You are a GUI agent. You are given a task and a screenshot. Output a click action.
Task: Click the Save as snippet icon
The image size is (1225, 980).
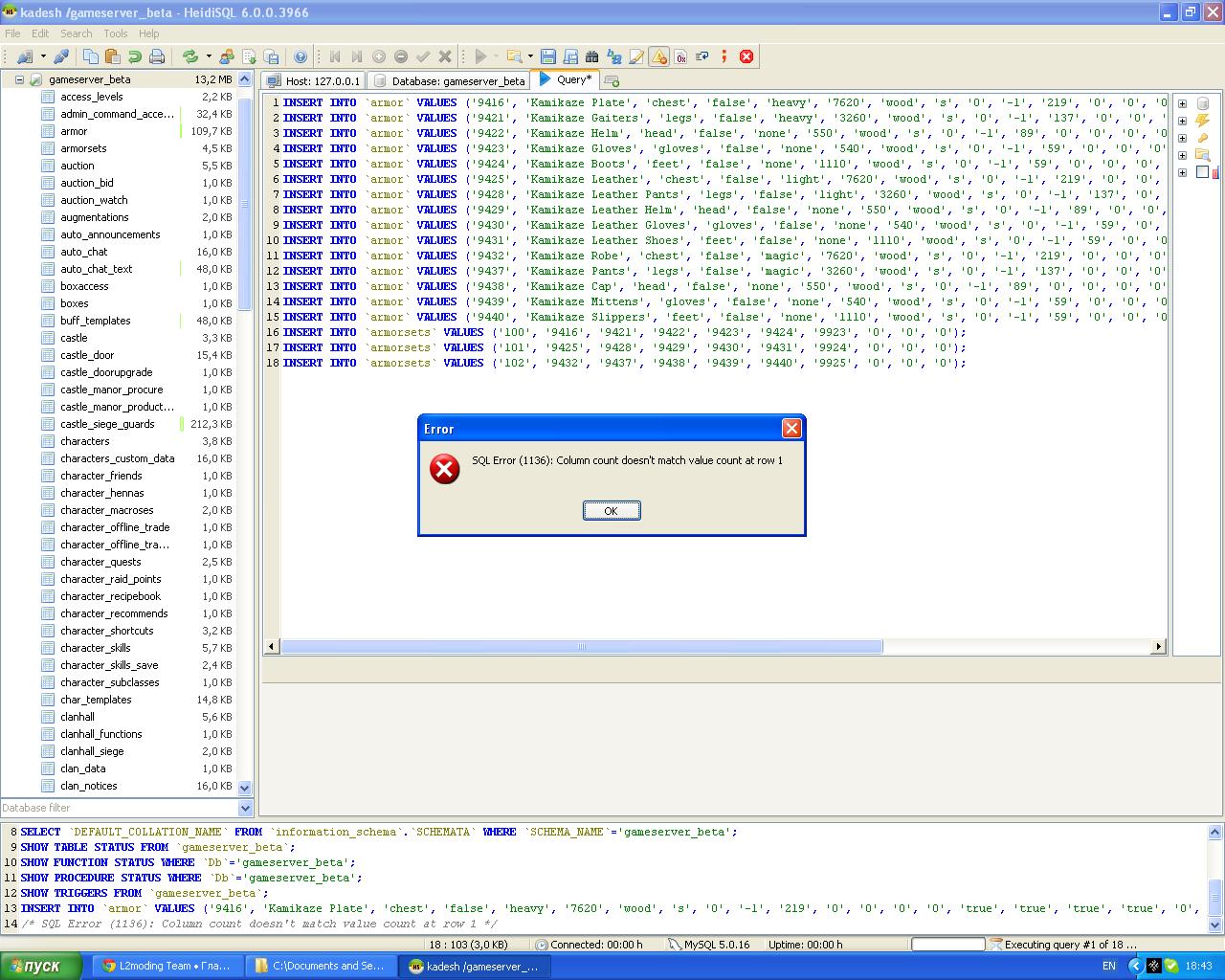pos(570,56)
